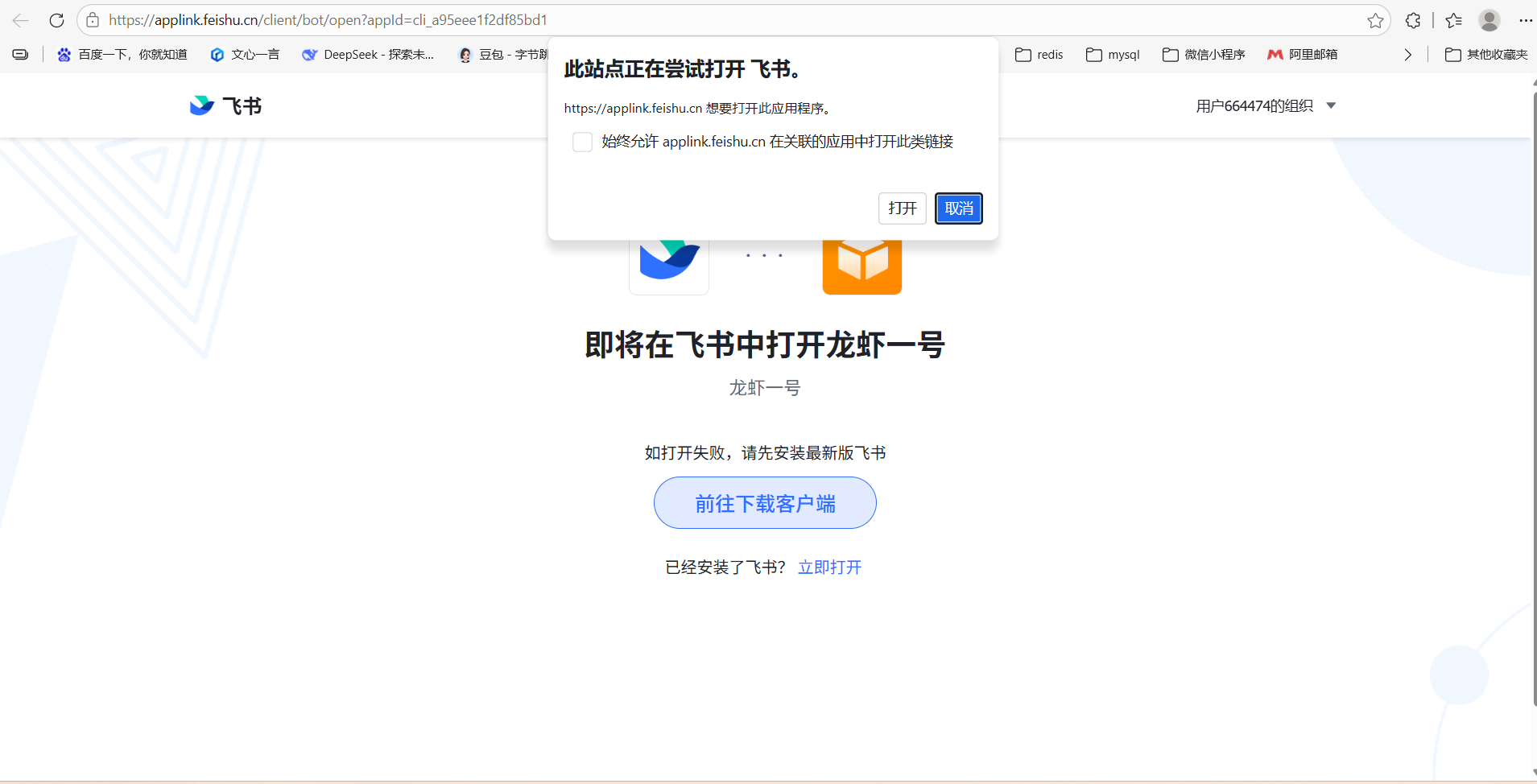Click heading 即将在飞书中打开龙虾一号

(x=765, y=345)
